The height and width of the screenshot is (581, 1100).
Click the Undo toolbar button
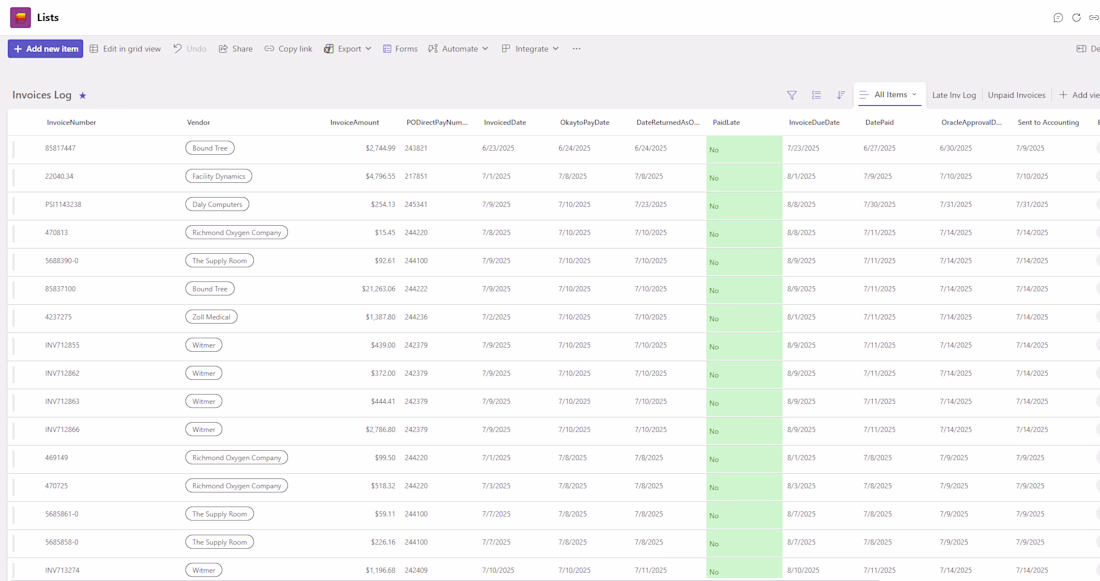click(x=189, y=49)
